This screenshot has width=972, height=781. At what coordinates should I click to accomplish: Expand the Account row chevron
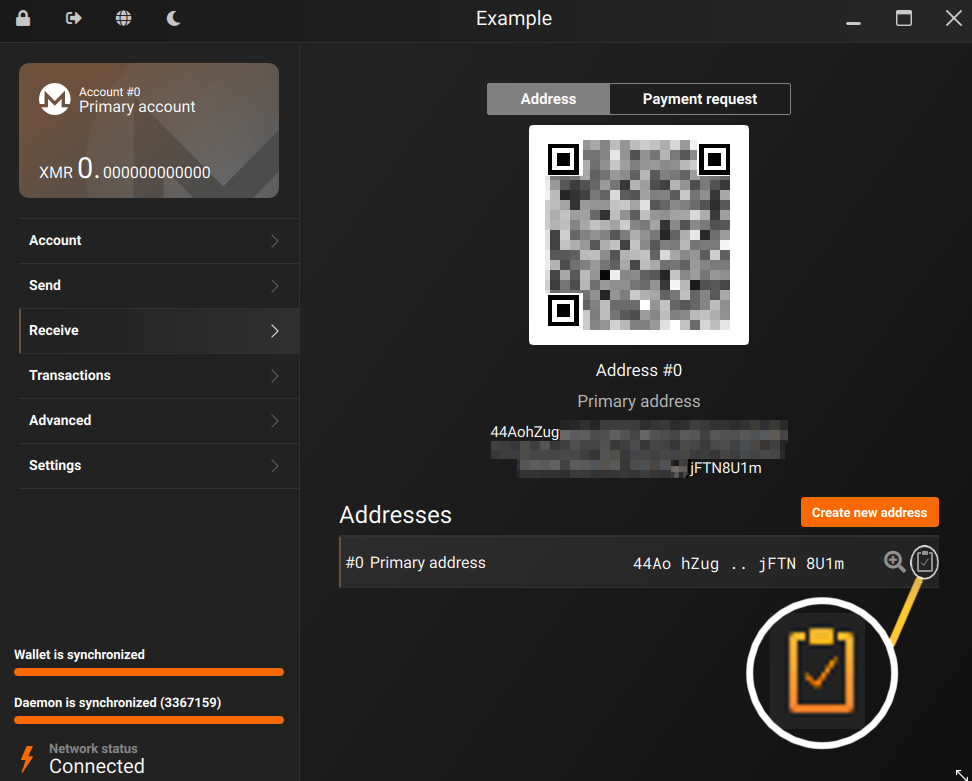[275, 241]
